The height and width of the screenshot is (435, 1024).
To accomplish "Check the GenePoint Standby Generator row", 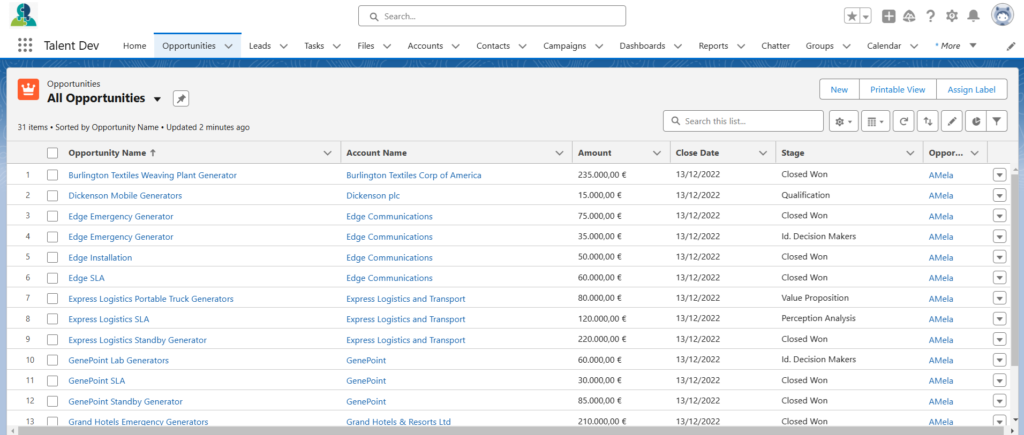I will point(52,401).
